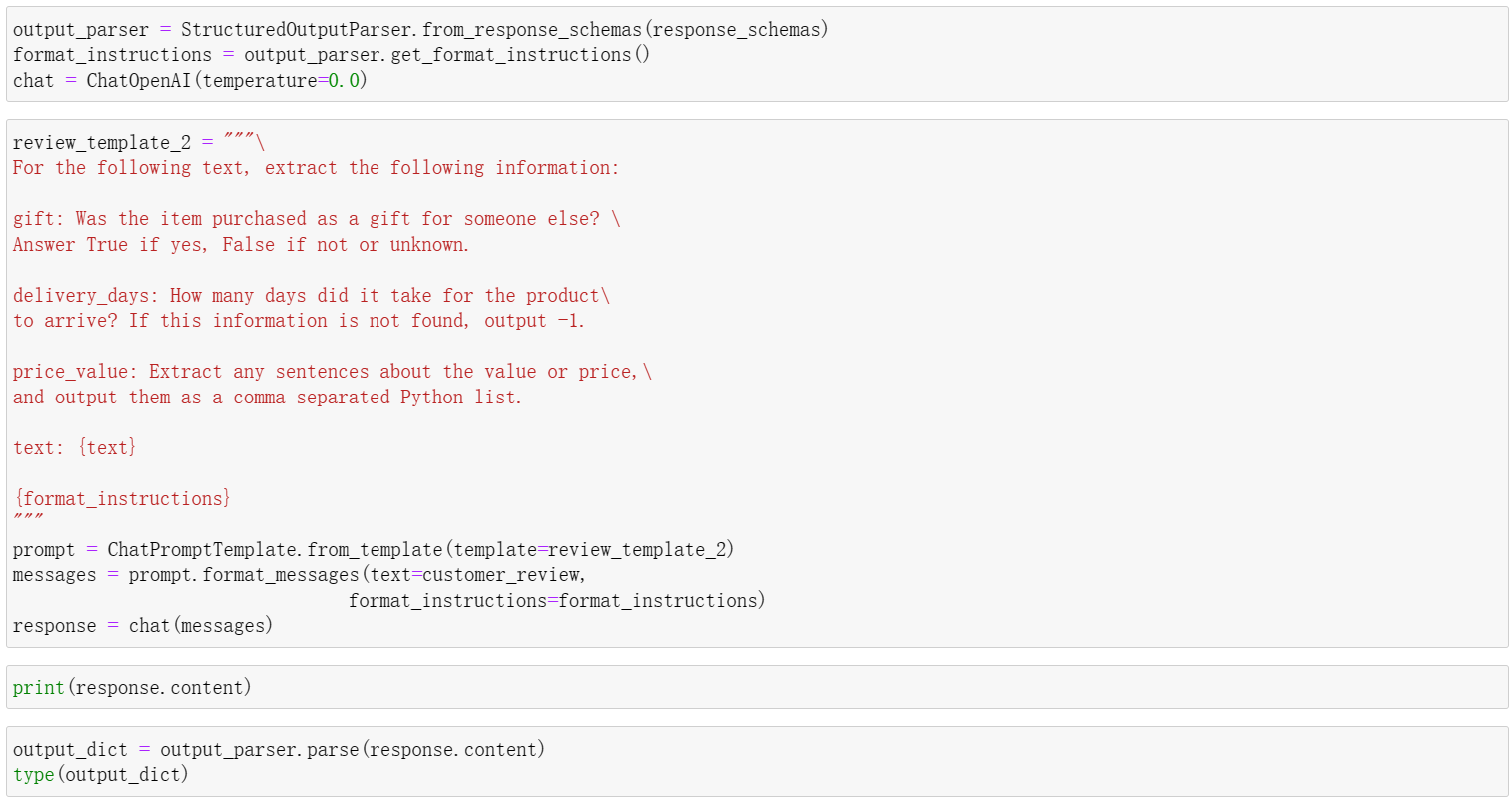Screen dimensions: 1512x801
Task: Click the 'and output them as a comma' line
Action: [267, 398]
